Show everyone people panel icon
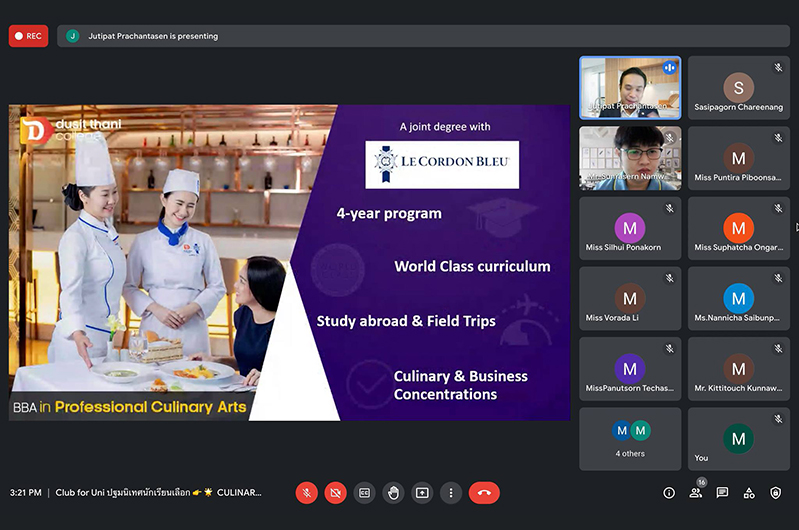Screen dimensions: 799x530 click(696, 493)
